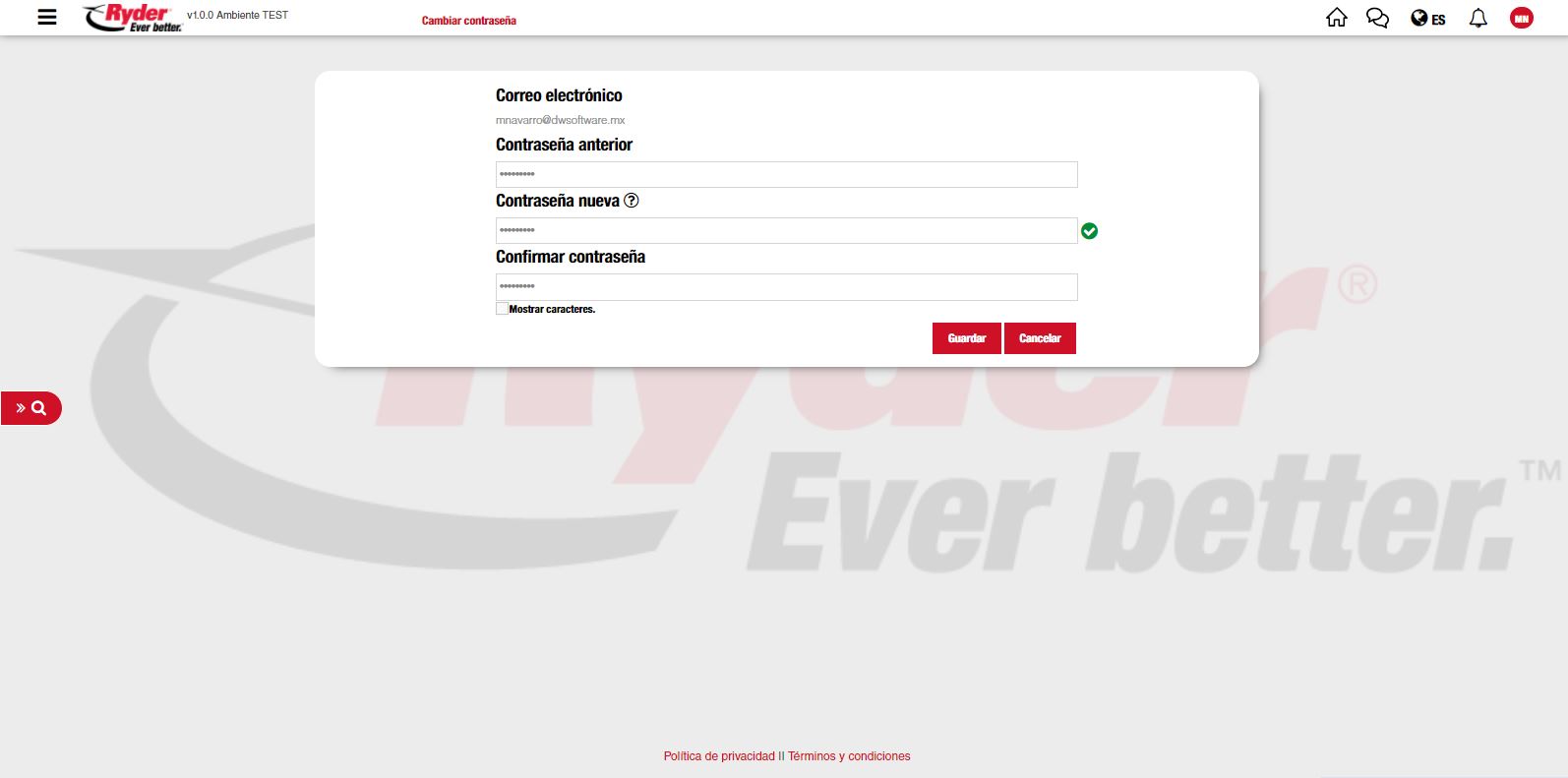Focus the Contraseña anterior field
Viewport: 1568px width, 778px height.
786,175
